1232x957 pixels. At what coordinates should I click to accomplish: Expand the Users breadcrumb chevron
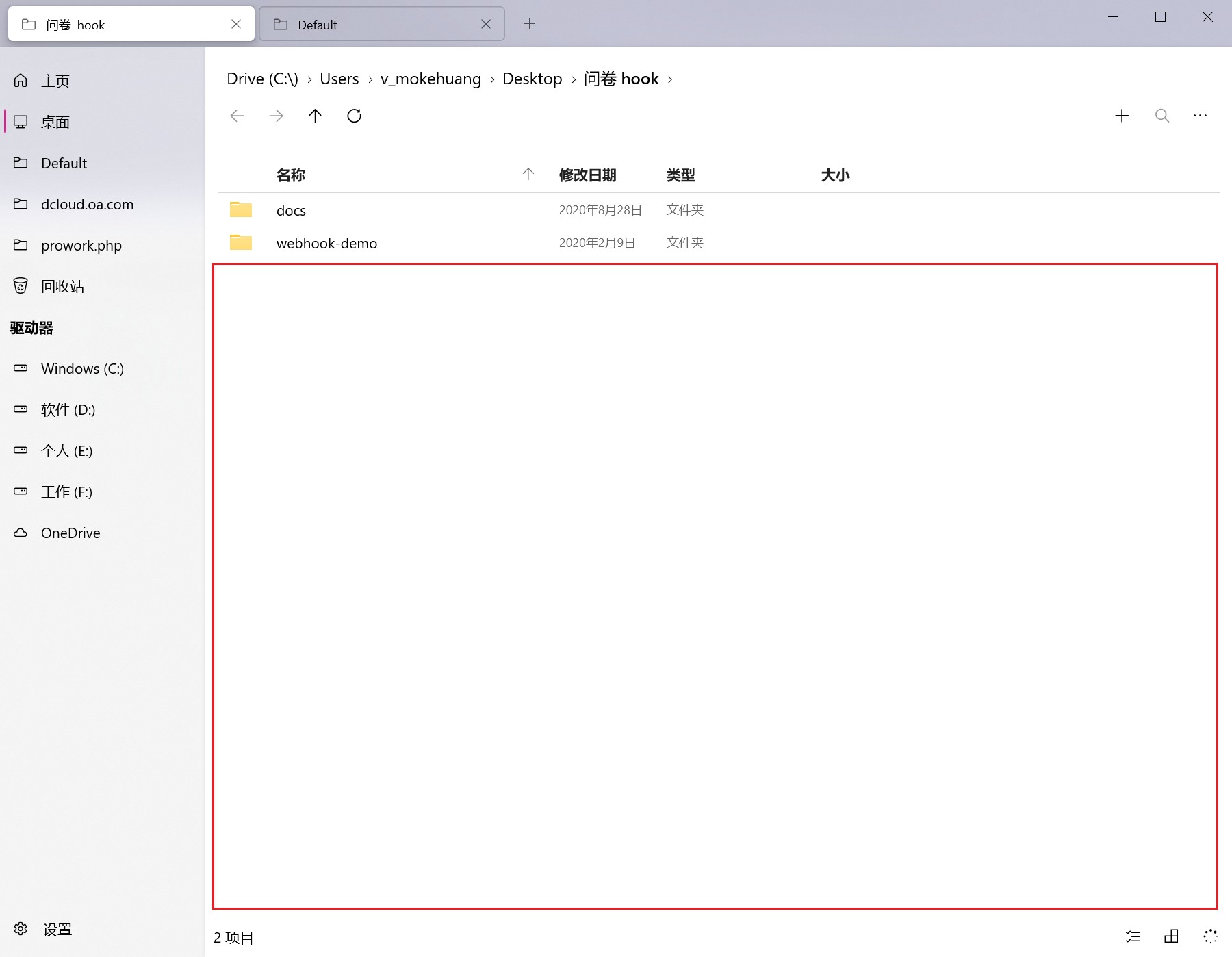(370, 79)
